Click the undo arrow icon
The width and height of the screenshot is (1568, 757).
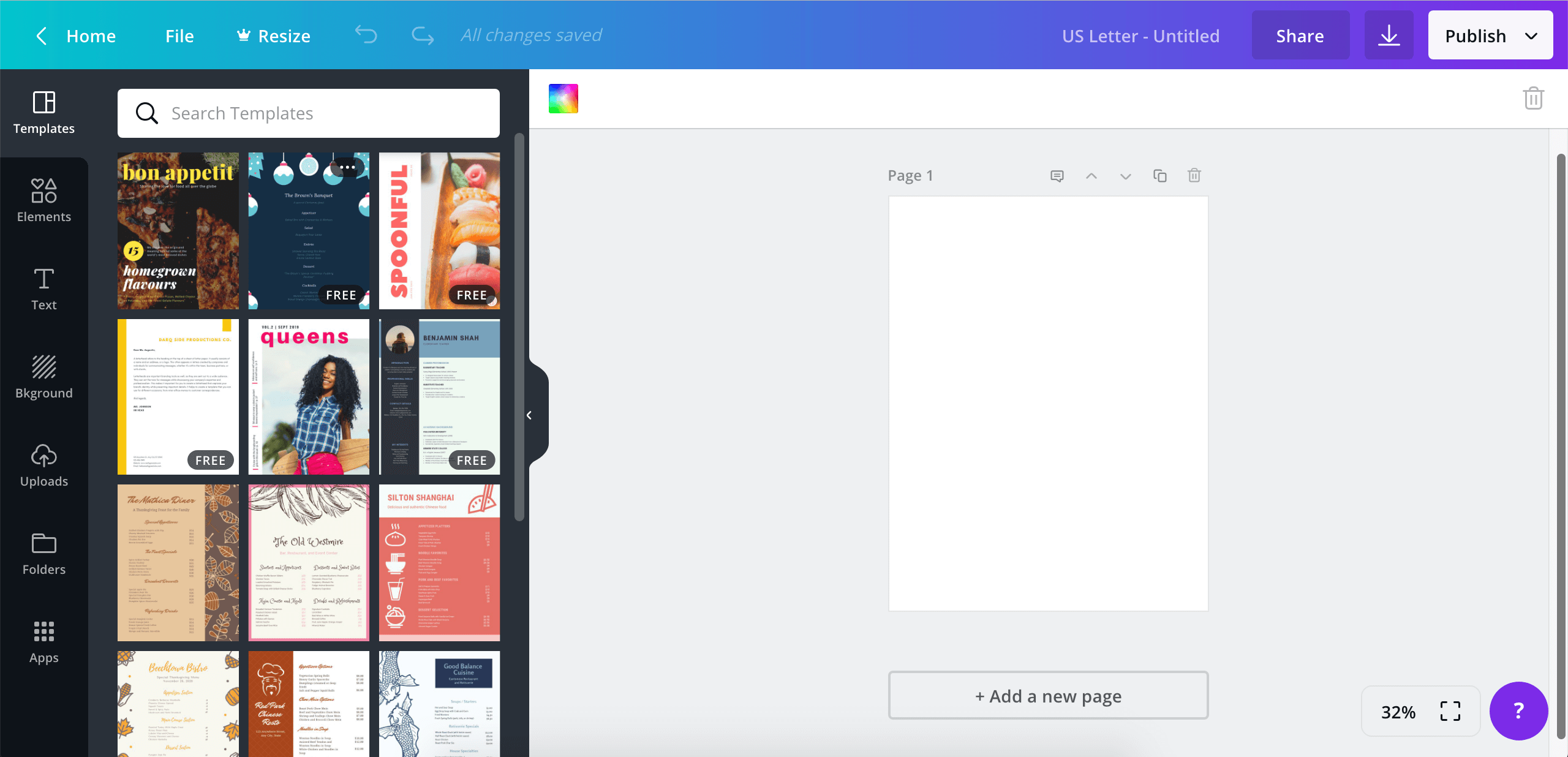point(366,35)
